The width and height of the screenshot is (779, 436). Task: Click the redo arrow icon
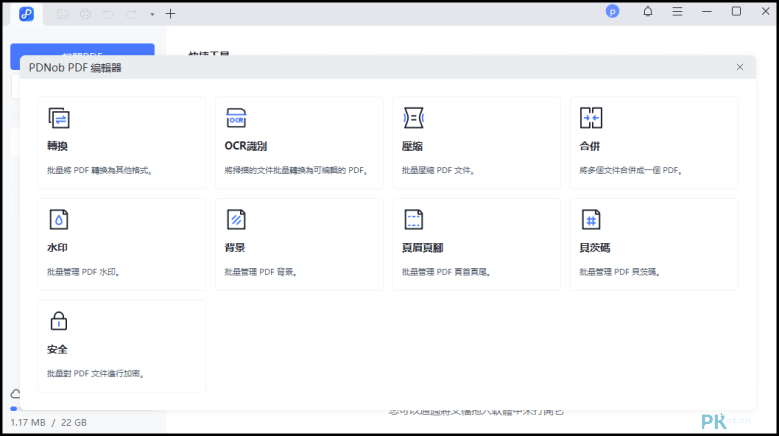pos(131,14)
